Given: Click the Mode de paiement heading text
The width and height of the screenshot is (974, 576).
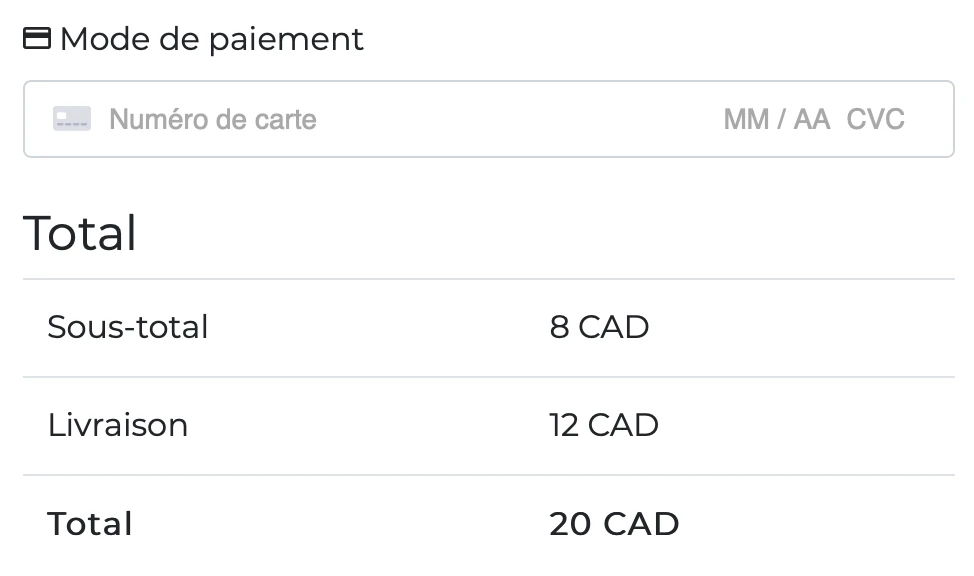Looking at the screenshot, I should (211, 39).
